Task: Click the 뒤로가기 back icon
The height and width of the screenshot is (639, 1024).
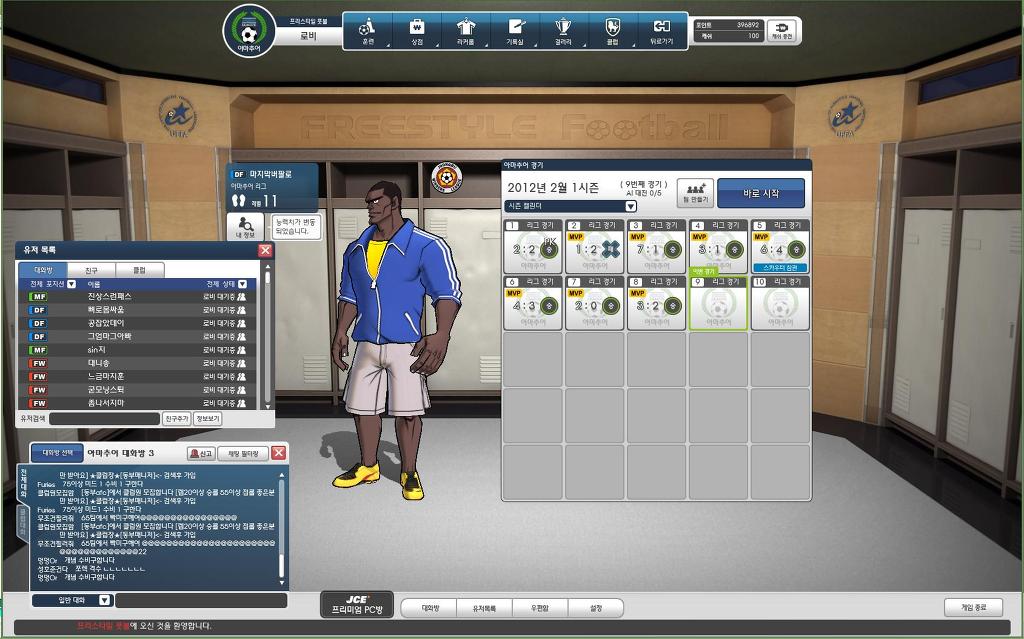Action: tap(661, 30)
